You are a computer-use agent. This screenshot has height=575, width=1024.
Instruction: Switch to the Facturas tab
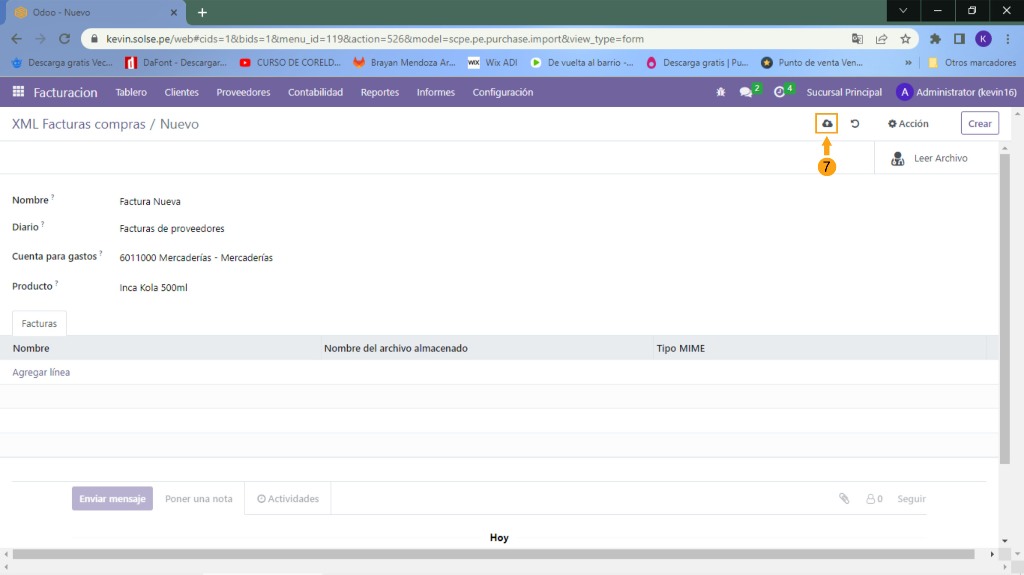click(x=39, y=324)
